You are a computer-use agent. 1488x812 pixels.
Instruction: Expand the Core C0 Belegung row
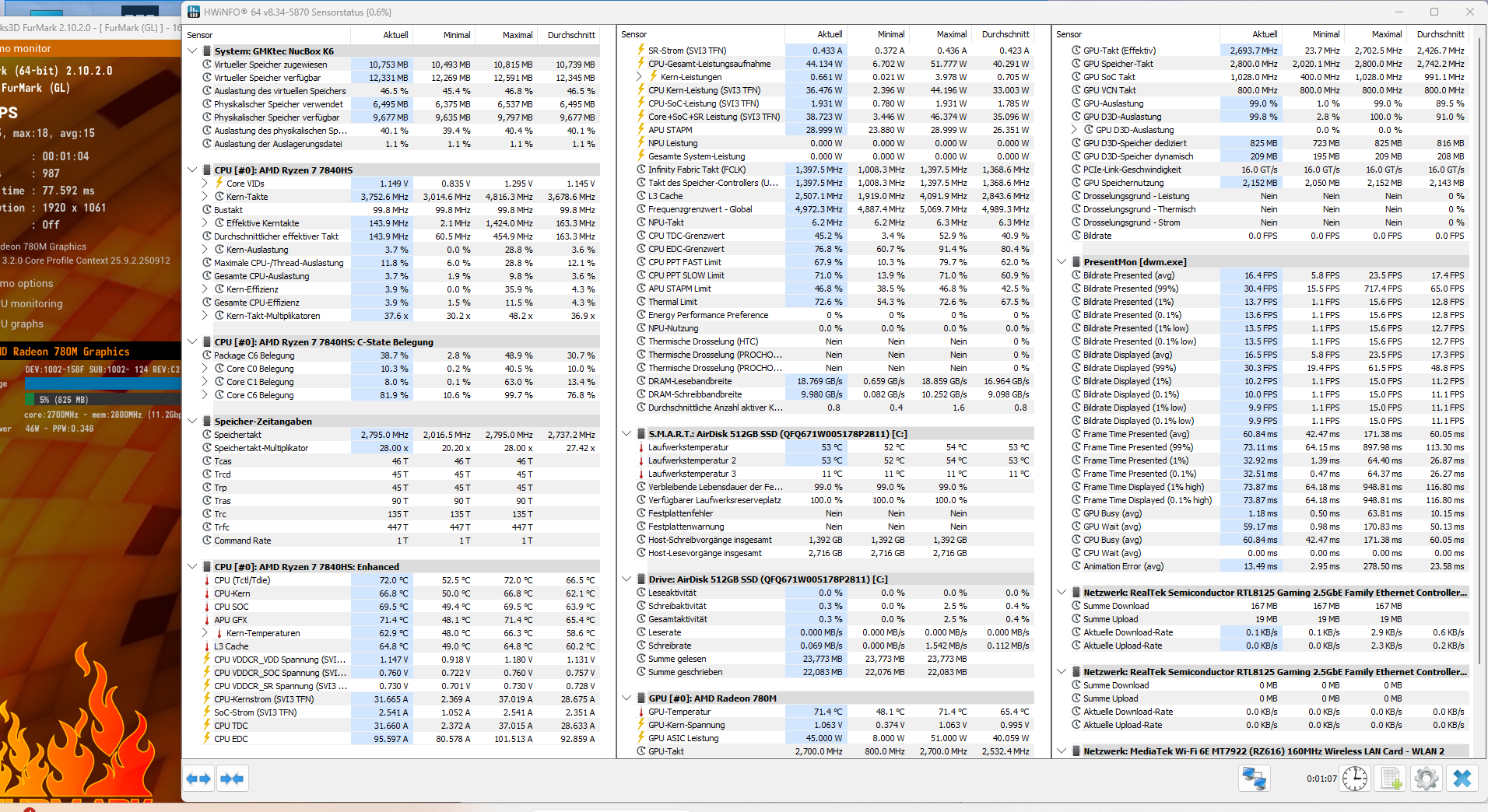click(x=205, y=369)
